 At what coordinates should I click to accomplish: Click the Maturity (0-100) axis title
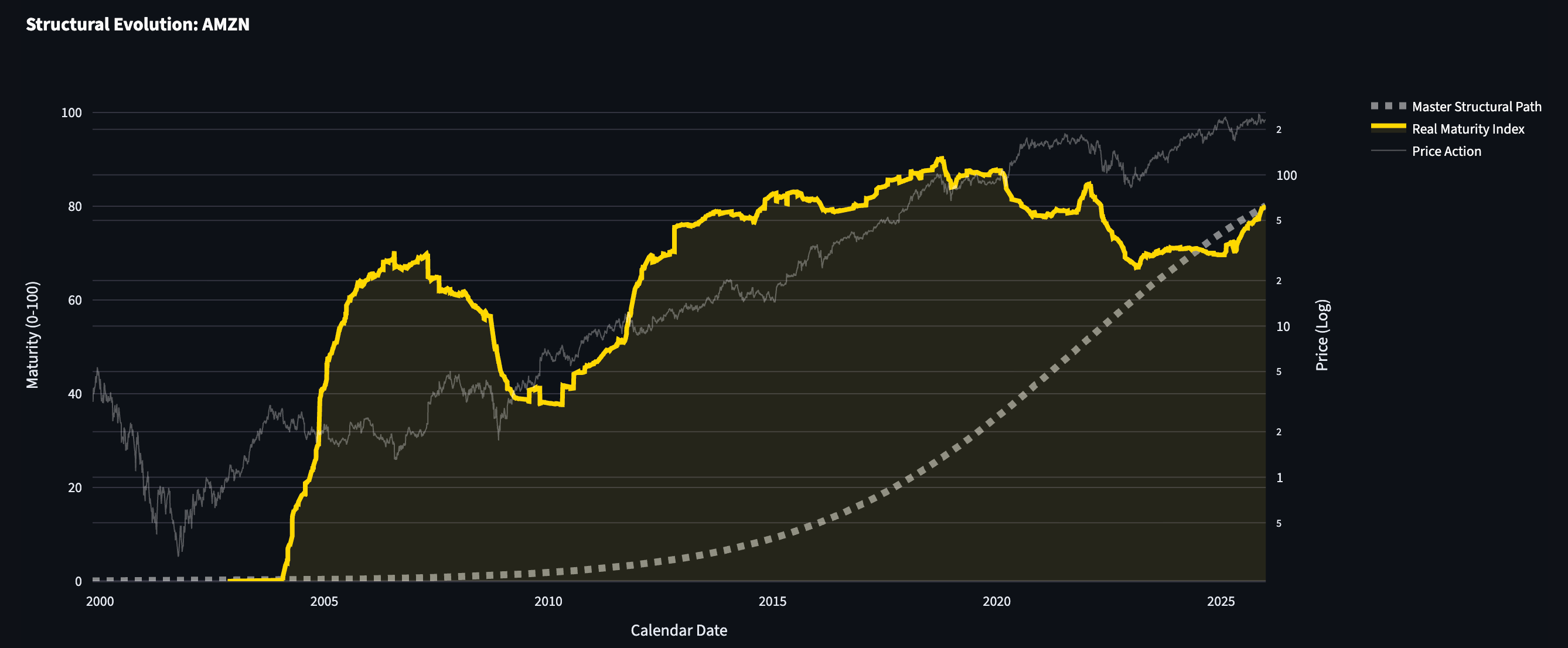point(32,335)
